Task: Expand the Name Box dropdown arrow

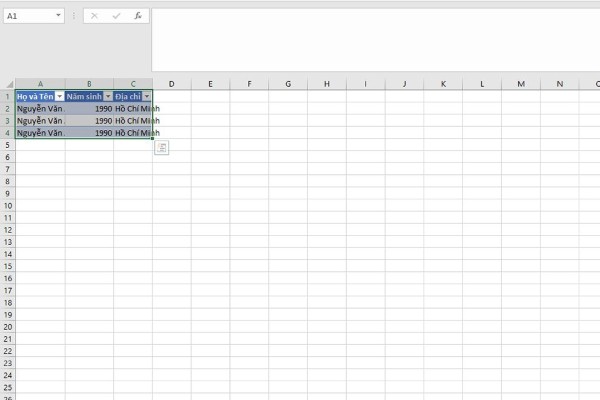Action: point(59,17)
